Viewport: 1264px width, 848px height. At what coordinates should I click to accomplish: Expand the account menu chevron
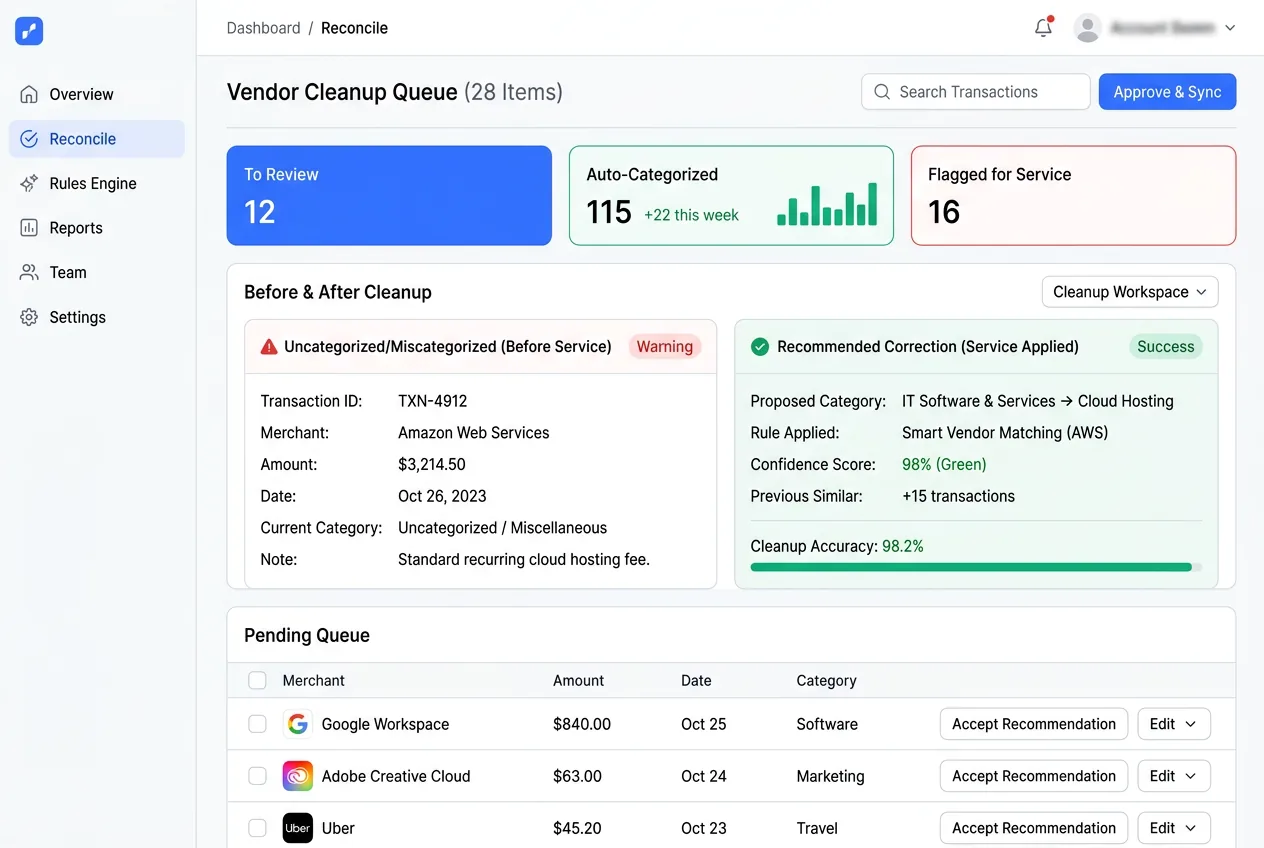(1230, 28)
